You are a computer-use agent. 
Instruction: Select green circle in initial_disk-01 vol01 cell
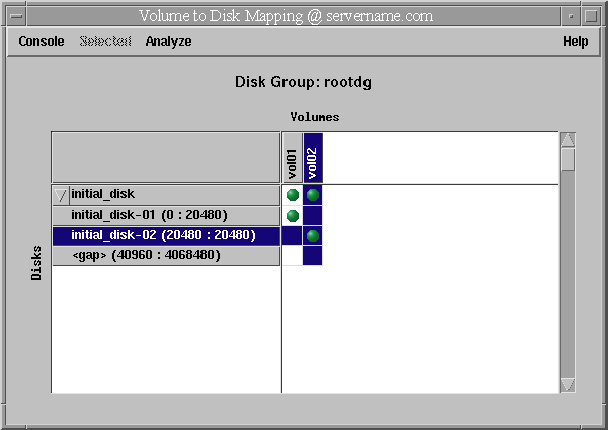pyautogui.click(x=292, y=215)
